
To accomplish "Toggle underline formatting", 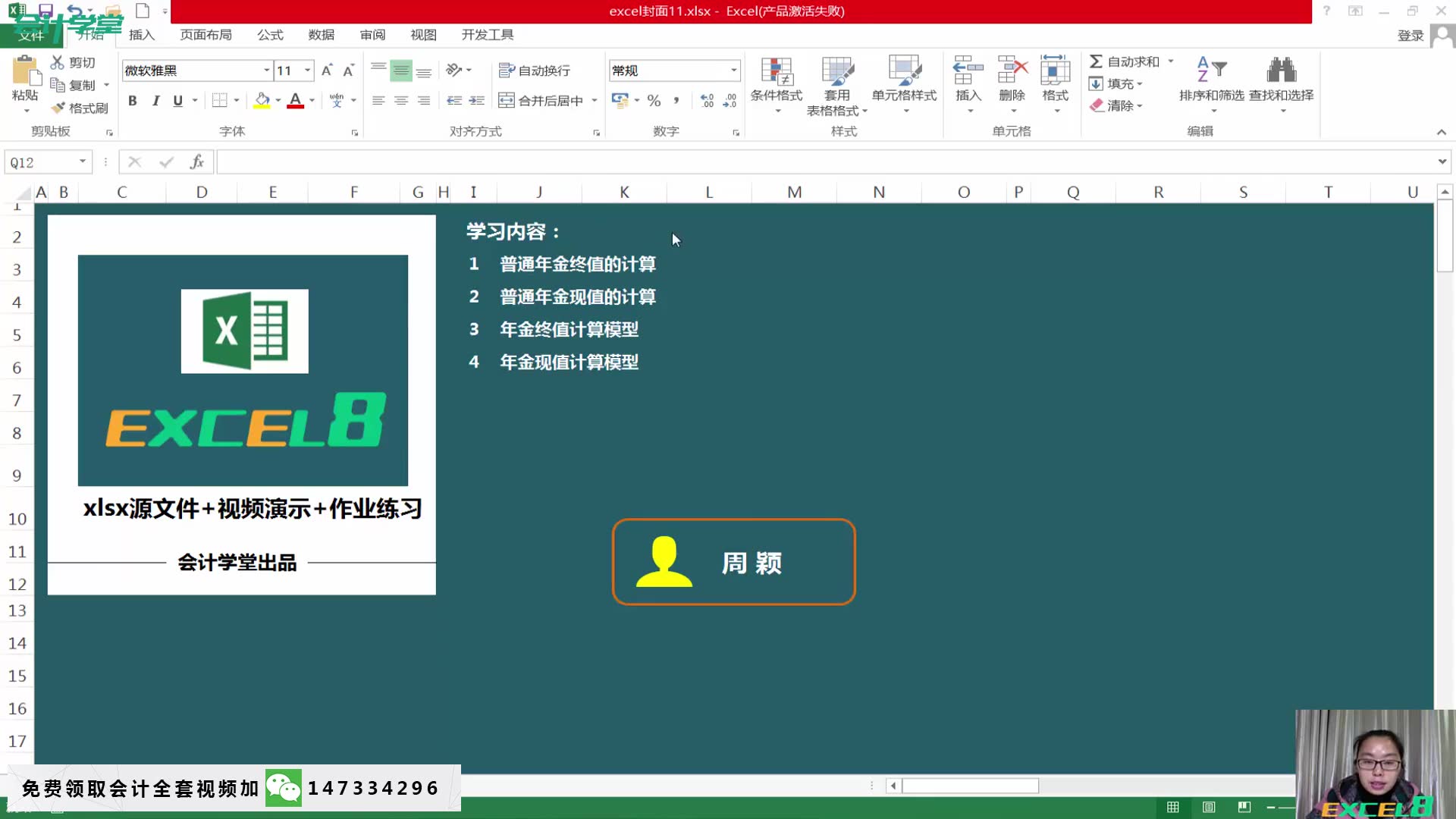I will coord(177,99).
